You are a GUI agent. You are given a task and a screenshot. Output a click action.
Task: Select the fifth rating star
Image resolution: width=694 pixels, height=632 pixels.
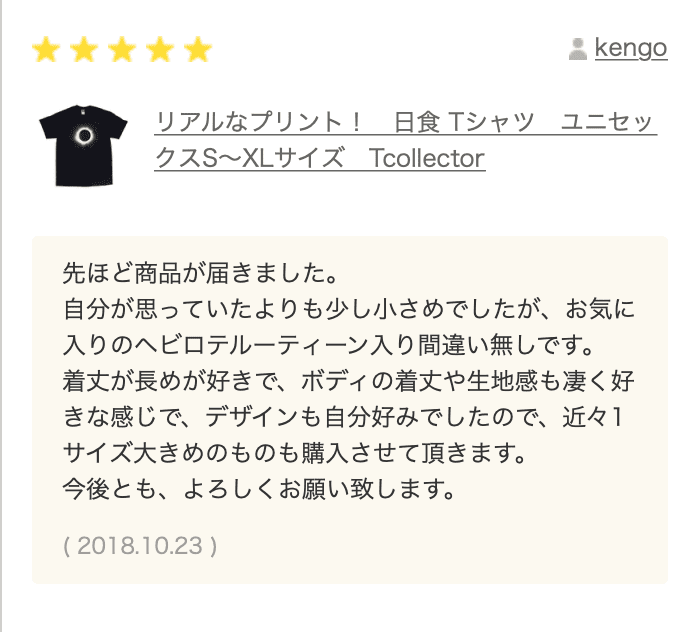[198, 49]
